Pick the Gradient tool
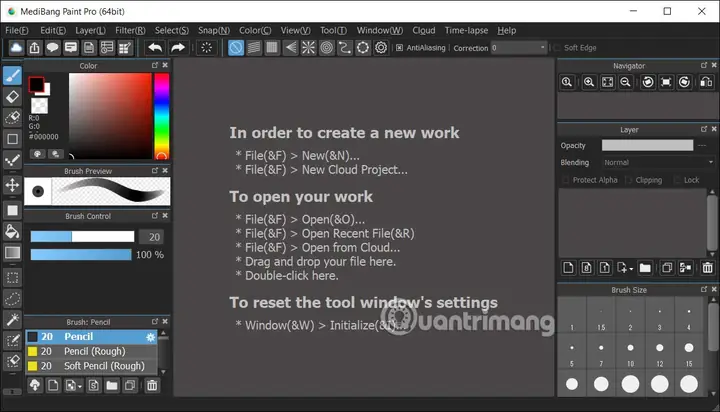This screenshot has height=412, width=720. coord(12,253)
